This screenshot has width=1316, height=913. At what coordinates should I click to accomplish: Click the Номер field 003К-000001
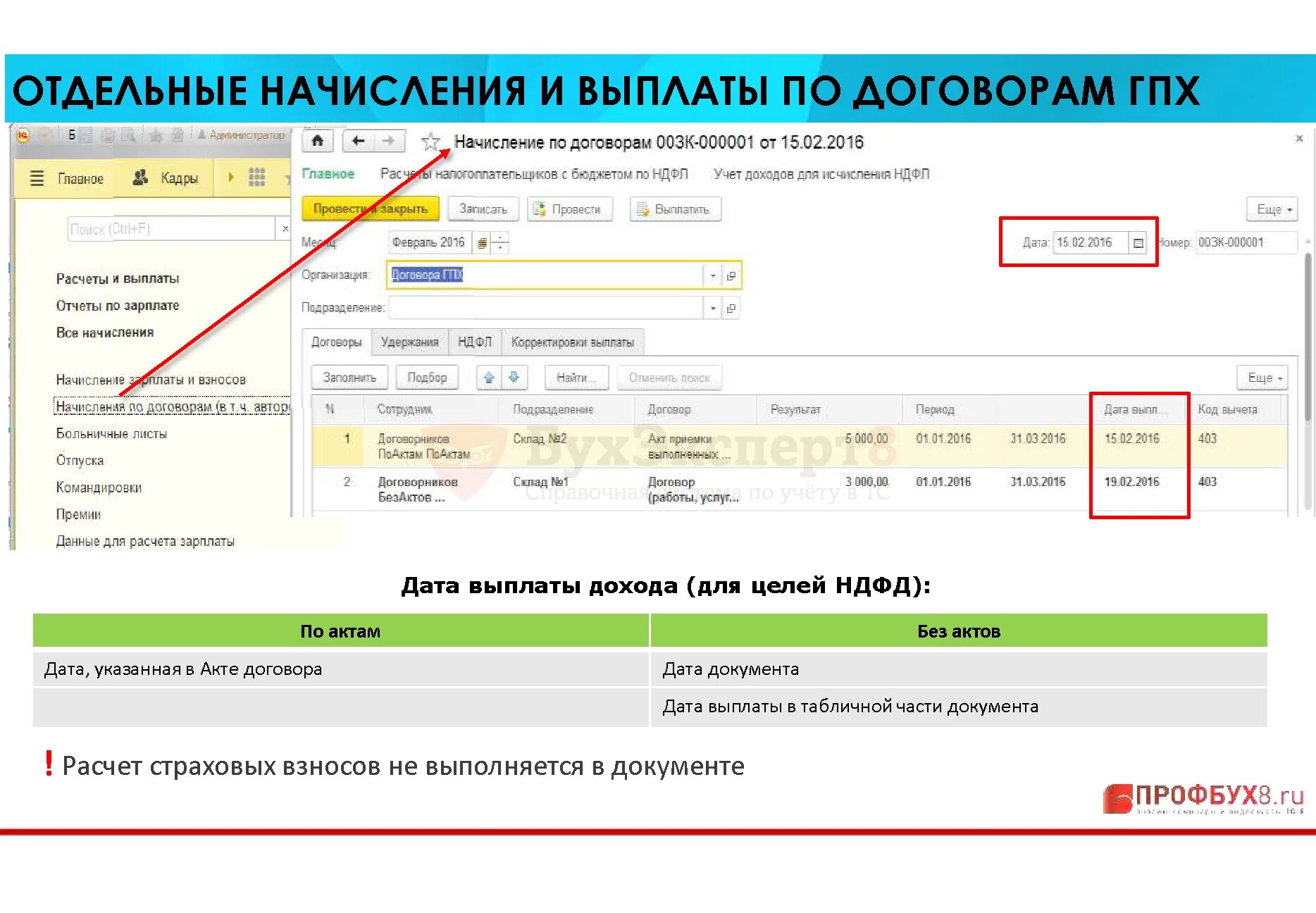coord(1246,243)
